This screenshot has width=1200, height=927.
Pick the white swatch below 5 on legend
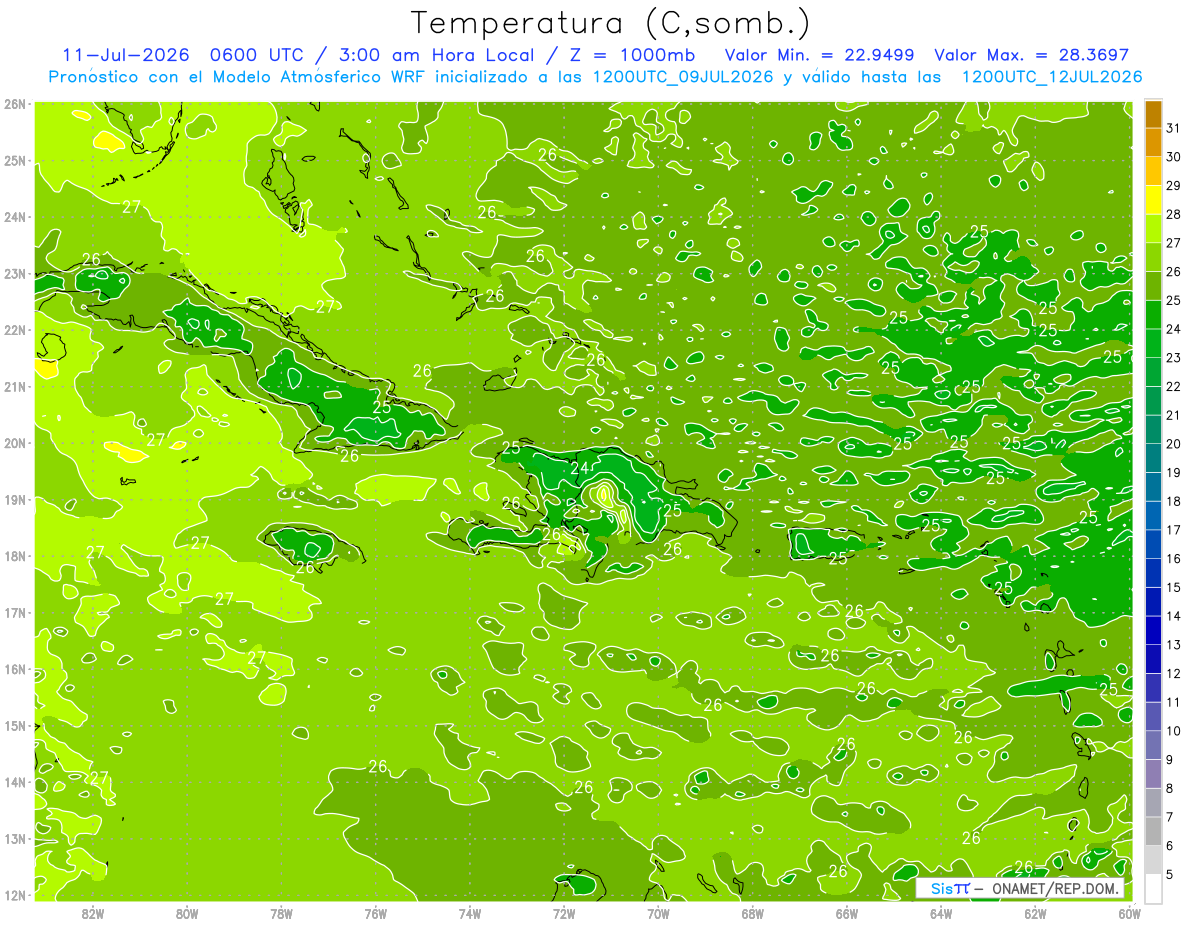[x=1153, y=888]
